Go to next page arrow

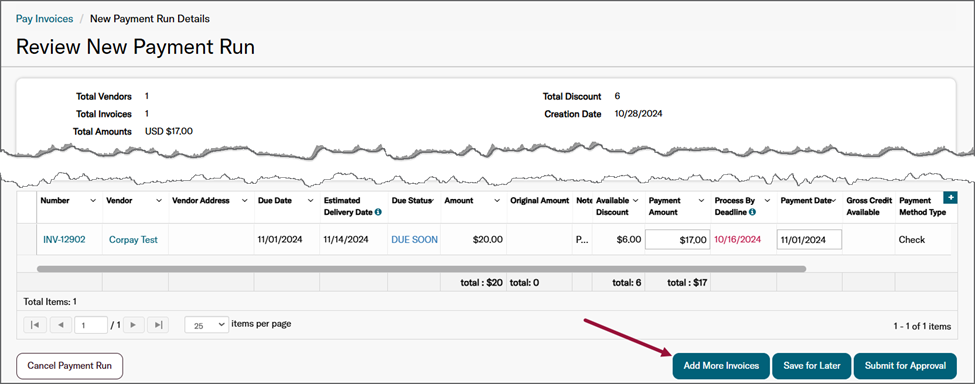click(134, 324)
